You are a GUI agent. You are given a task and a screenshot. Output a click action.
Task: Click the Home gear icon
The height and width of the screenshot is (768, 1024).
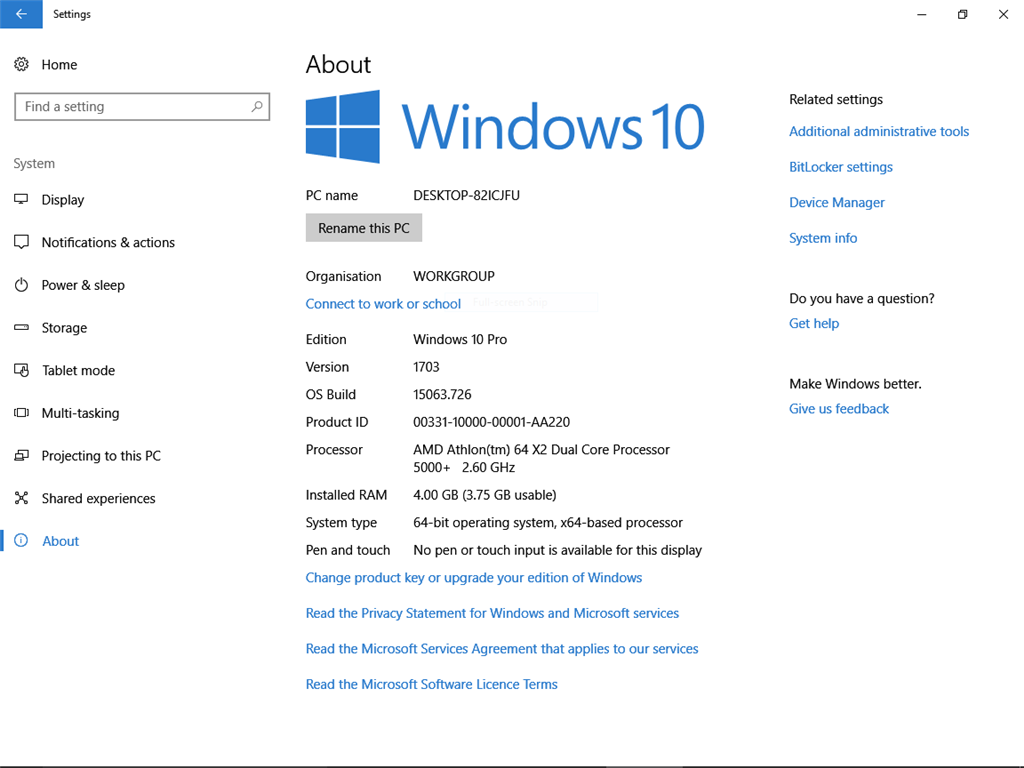pyautogui.click(x=22, y=64)
